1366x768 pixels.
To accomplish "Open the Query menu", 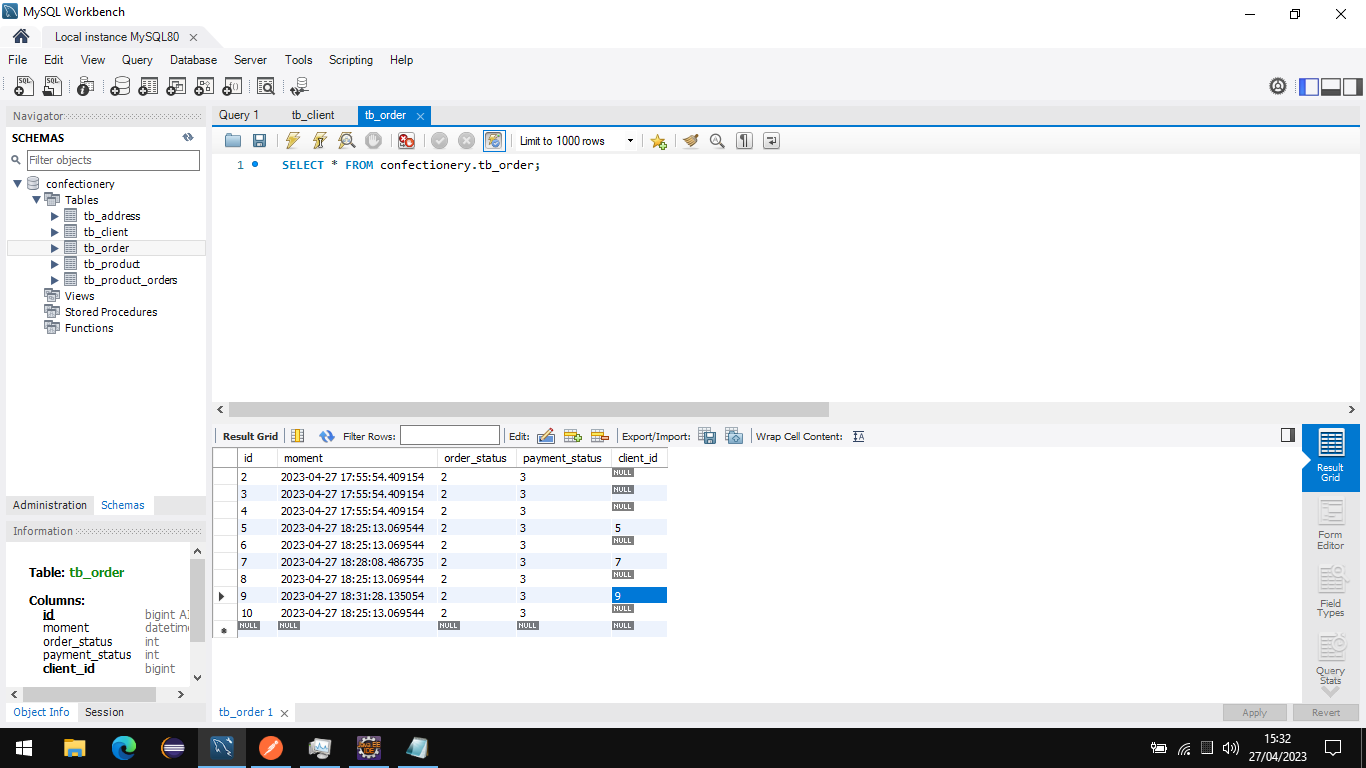I will pos(137,60).
